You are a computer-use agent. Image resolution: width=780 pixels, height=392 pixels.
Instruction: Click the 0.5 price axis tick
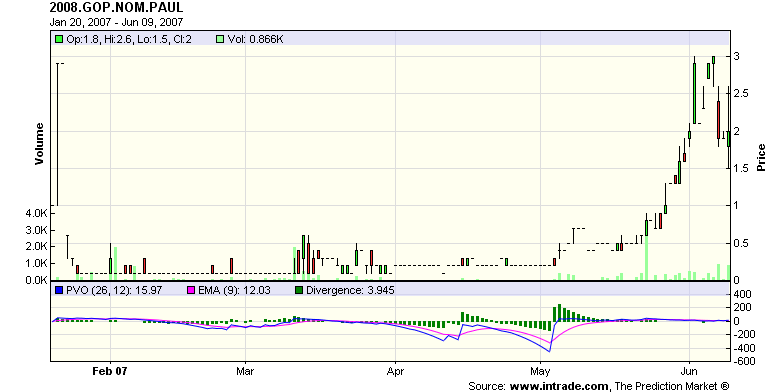[x=741, y=243]
